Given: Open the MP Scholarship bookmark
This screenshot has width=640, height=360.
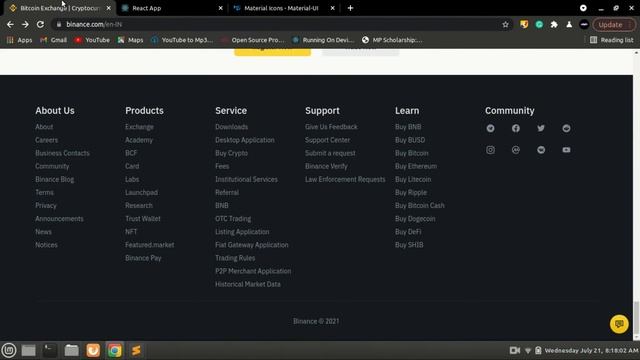Looking at the screenshot, I should (392, 40).
